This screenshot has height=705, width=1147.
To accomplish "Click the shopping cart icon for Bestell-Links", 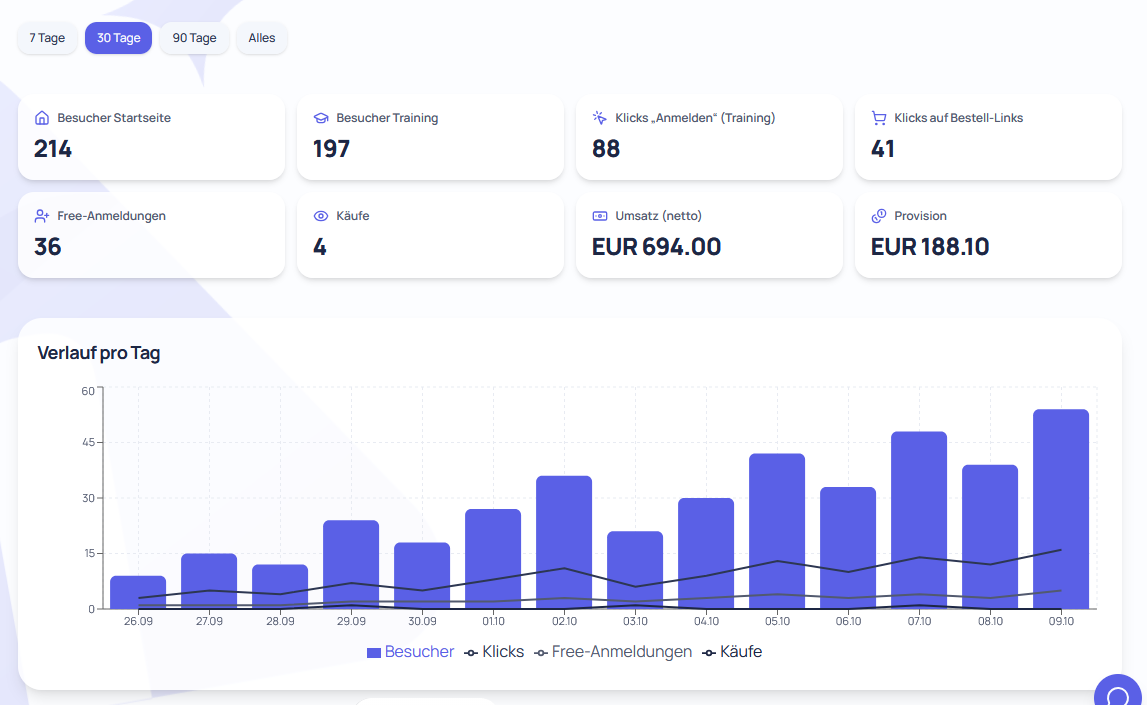I will (x=879, y=118).
